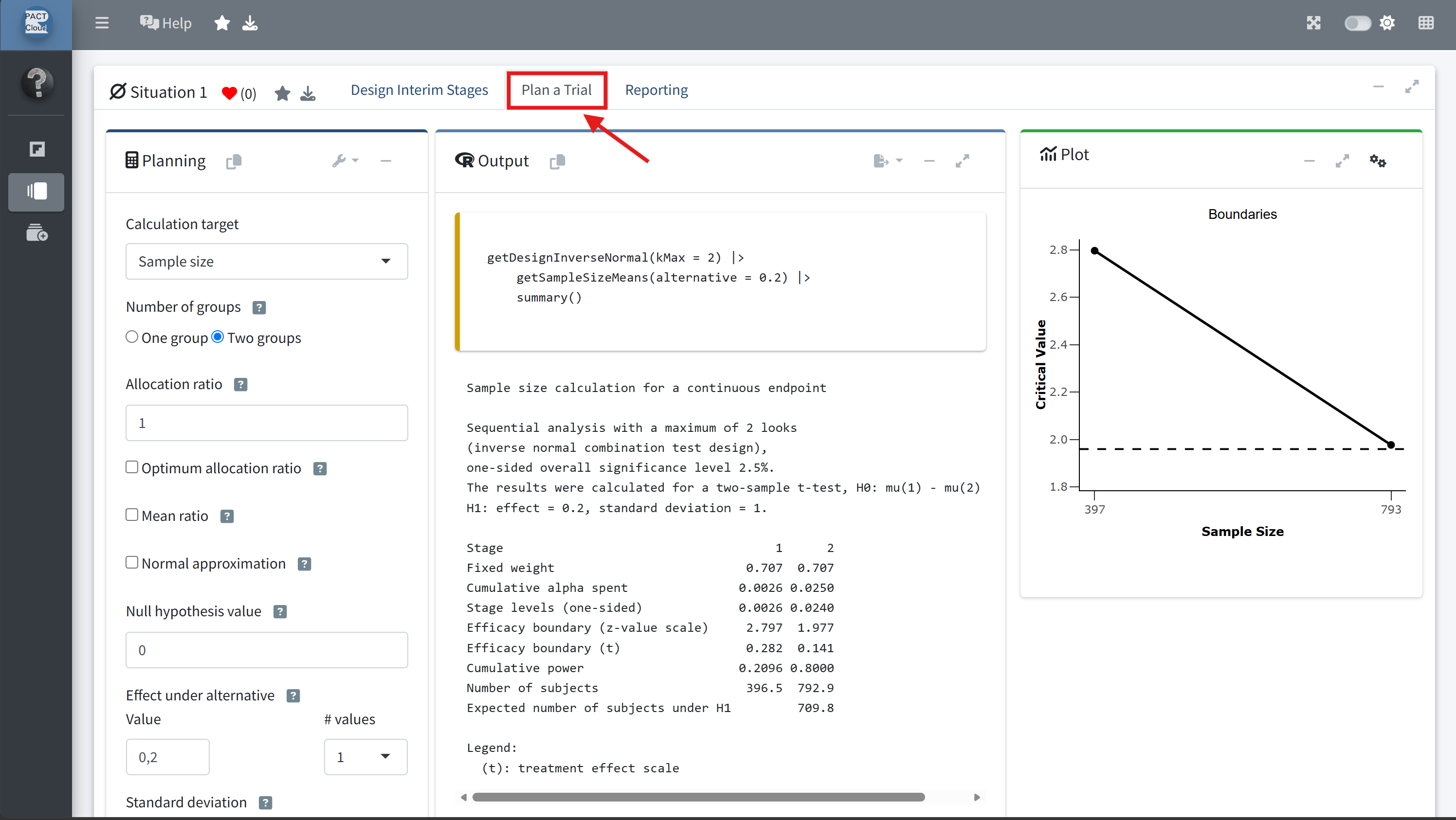Click the fullscreen arrows icon in top bar
Image resolution: width=1456 pixels, height=820 pixels.
coord(1313,23)
